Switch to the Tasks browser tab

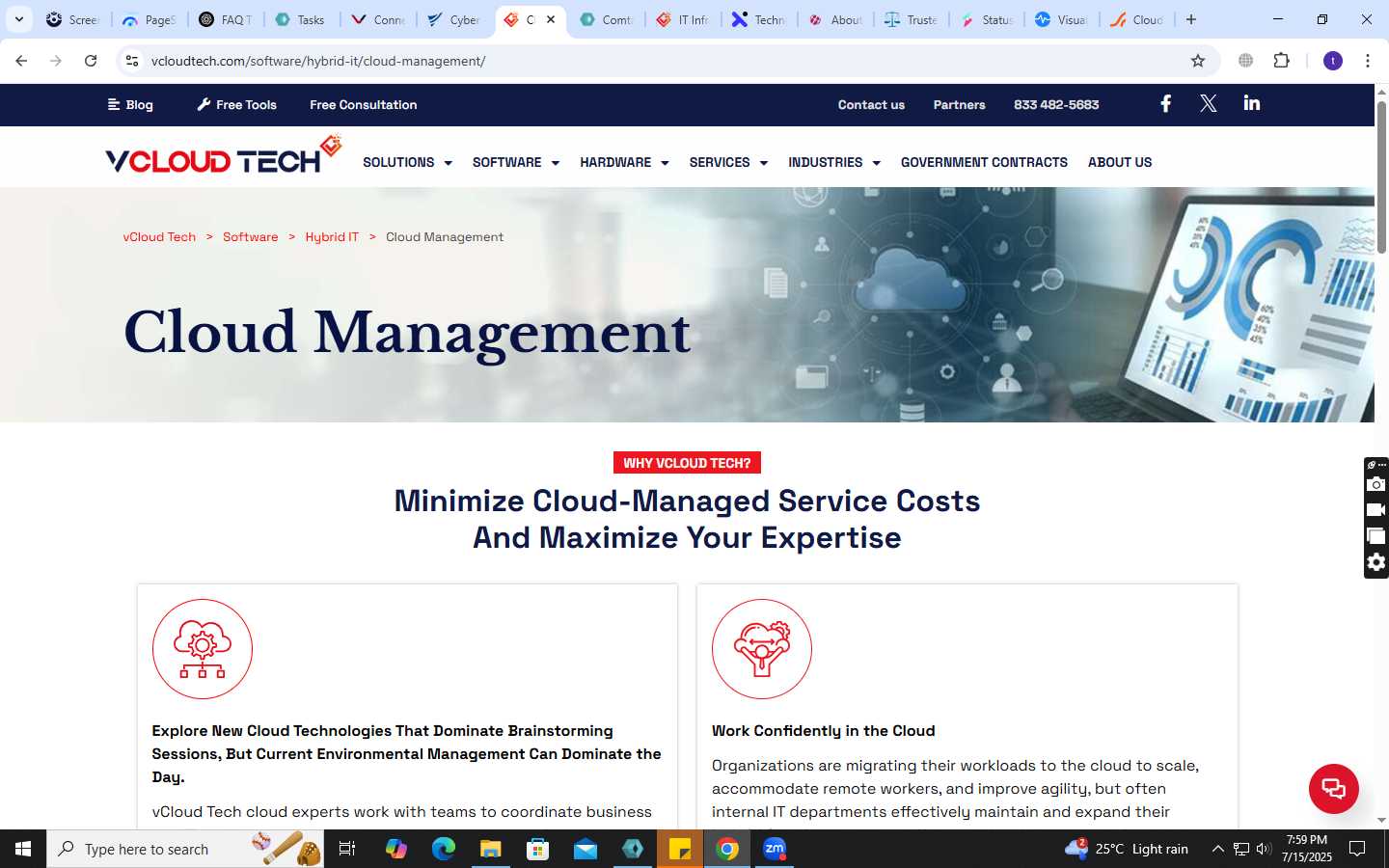[x=301, y=19]
